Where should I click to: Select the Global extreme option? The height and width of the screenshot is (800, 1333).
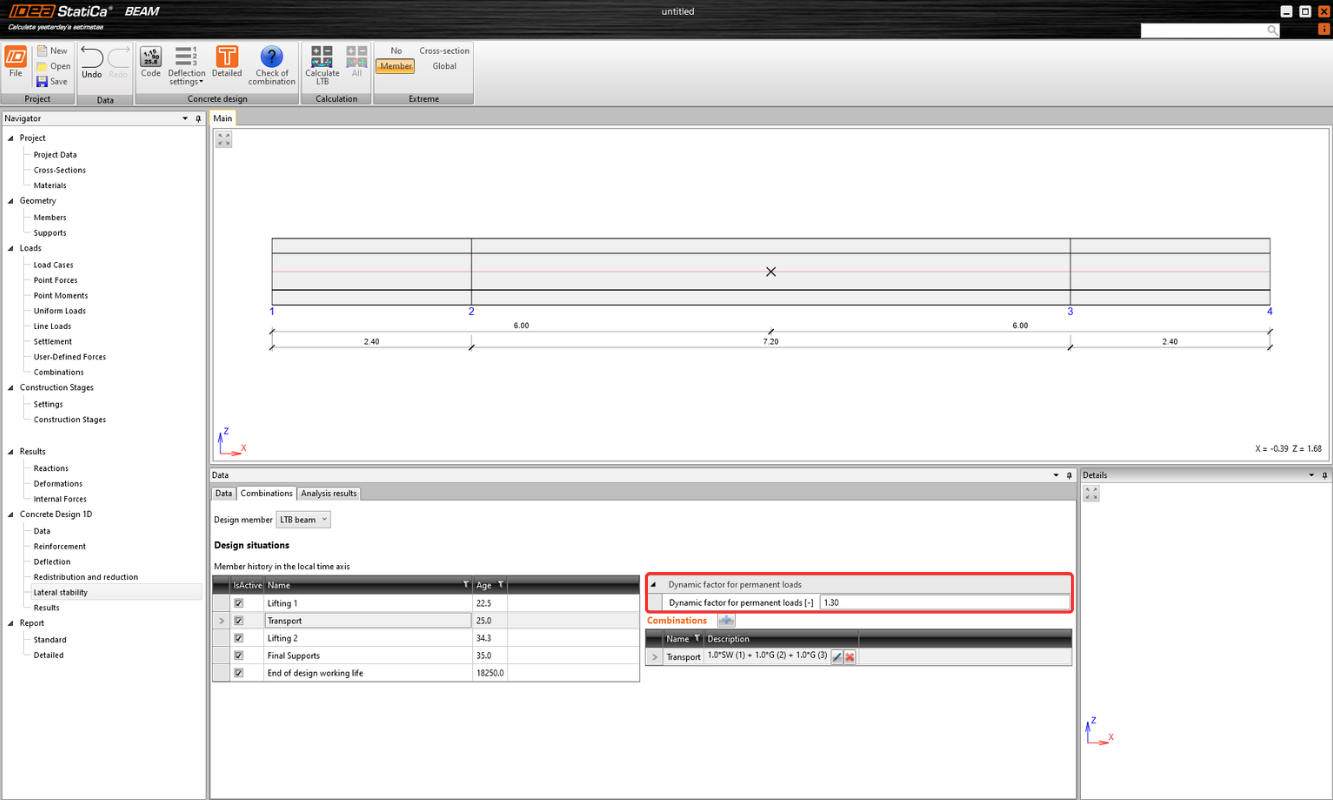[444, 67]
